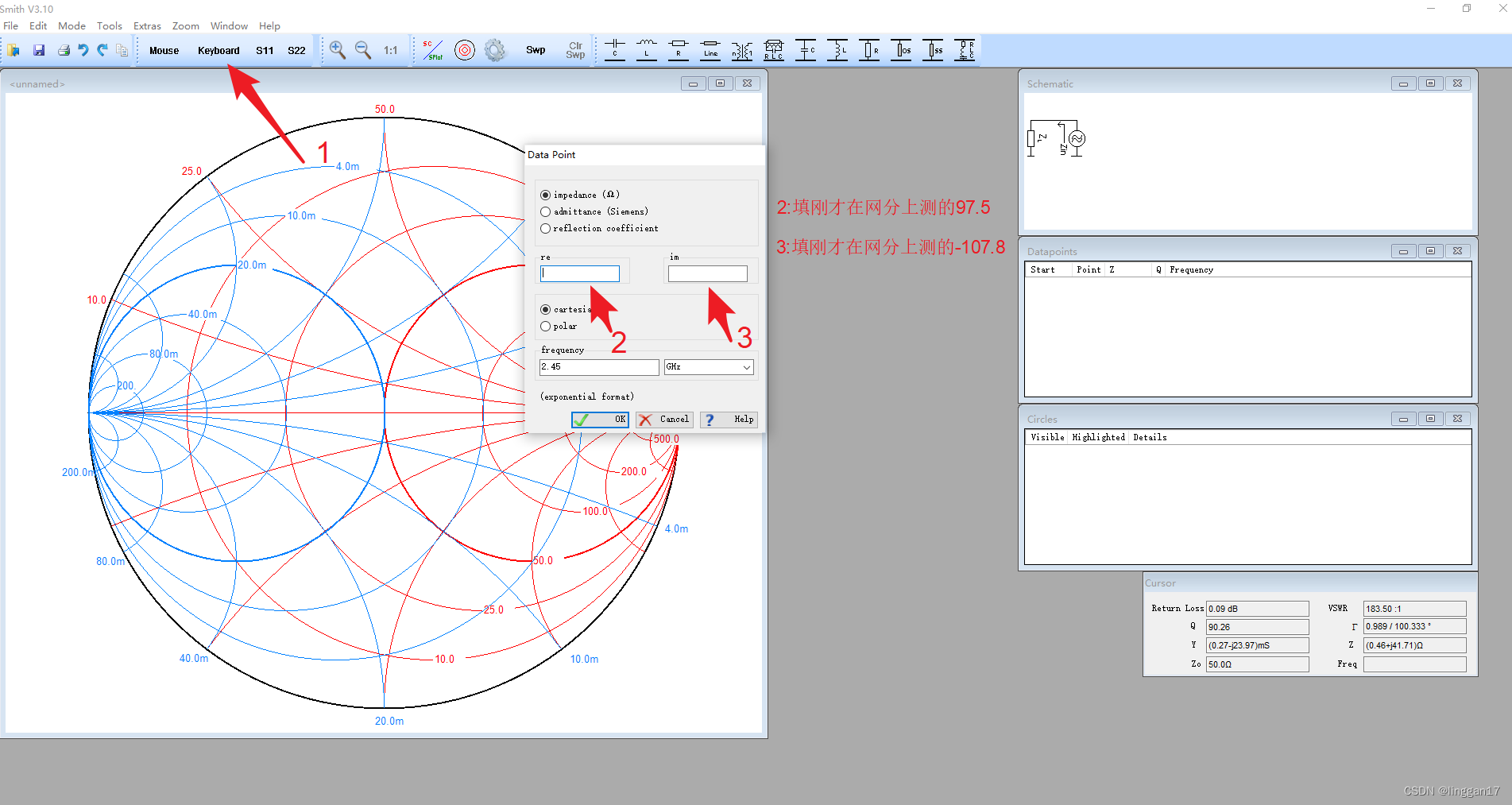The image size is (1512, 805).
Task: Click the Copy icon in toolbar
Action: [122, 50]
